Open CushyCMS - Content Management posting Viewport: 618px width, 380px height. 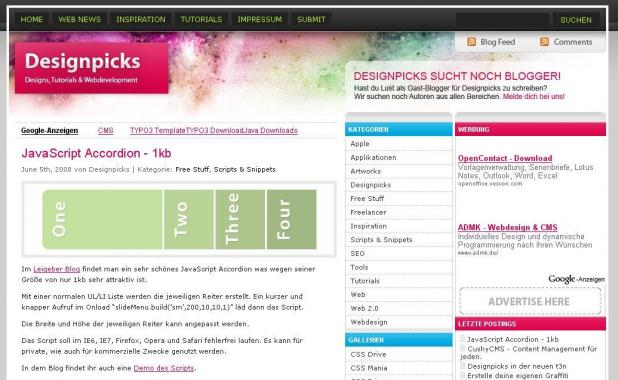pyautogui.click(x=529, y=352)
